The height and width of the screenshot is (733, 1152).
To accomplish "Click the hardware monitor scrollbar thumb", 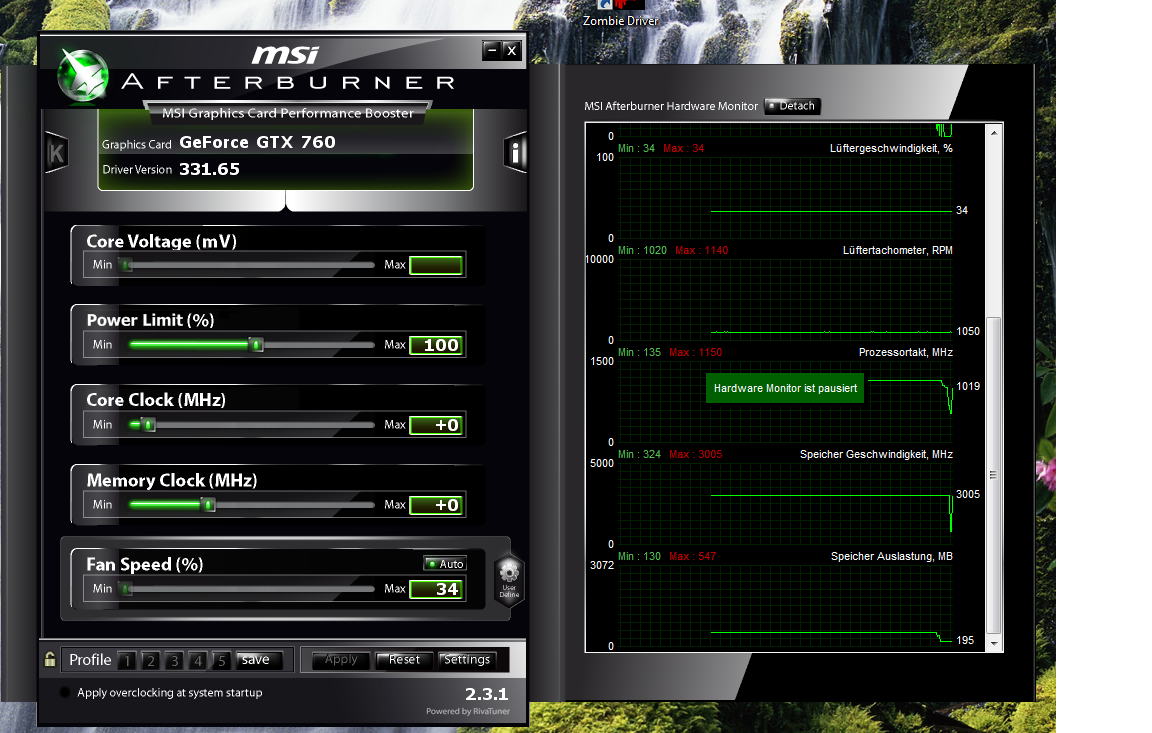I will [993, 476].
